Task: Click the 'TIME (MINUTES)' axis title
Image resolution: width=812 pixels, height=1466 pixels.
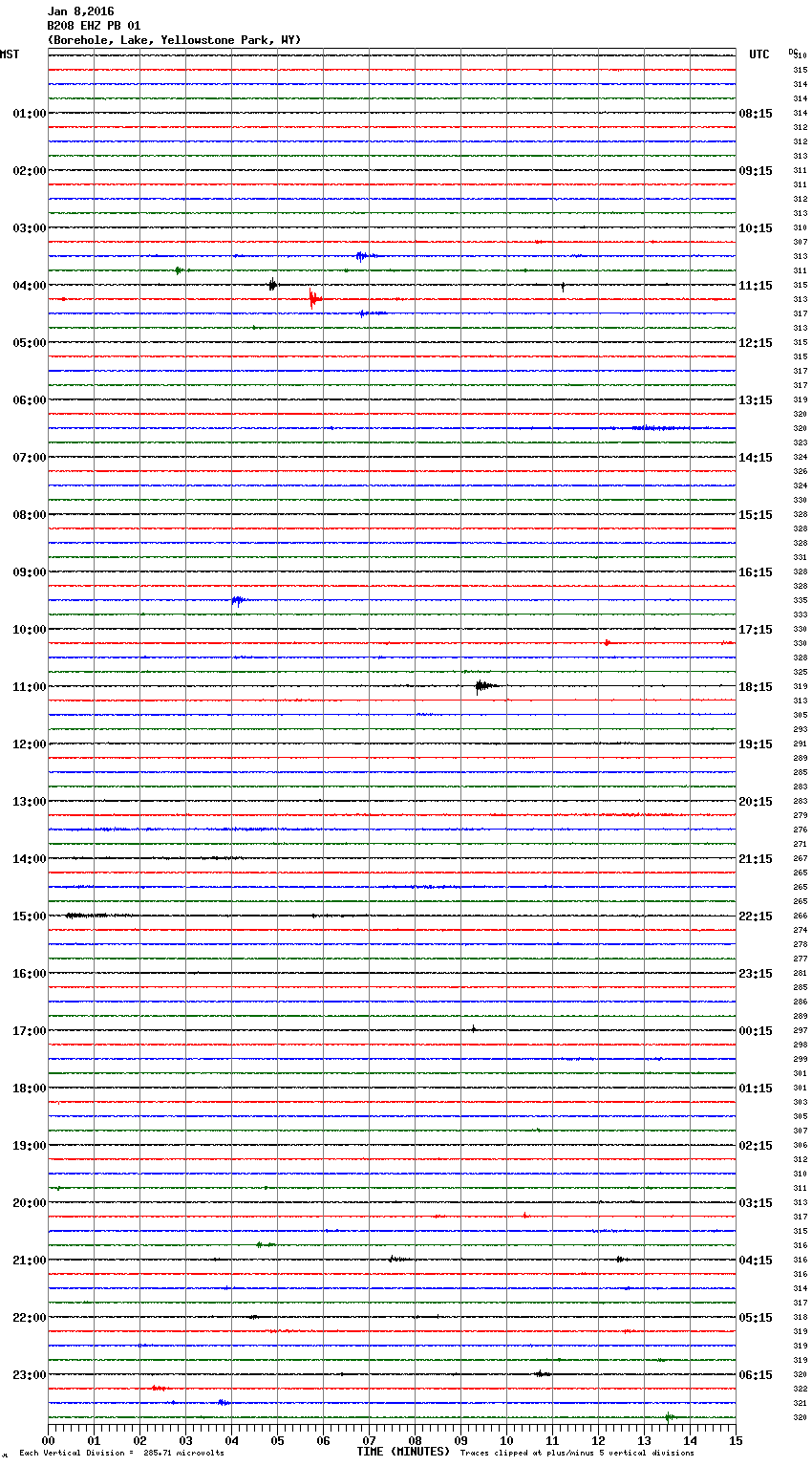Action: (403, 1452)
